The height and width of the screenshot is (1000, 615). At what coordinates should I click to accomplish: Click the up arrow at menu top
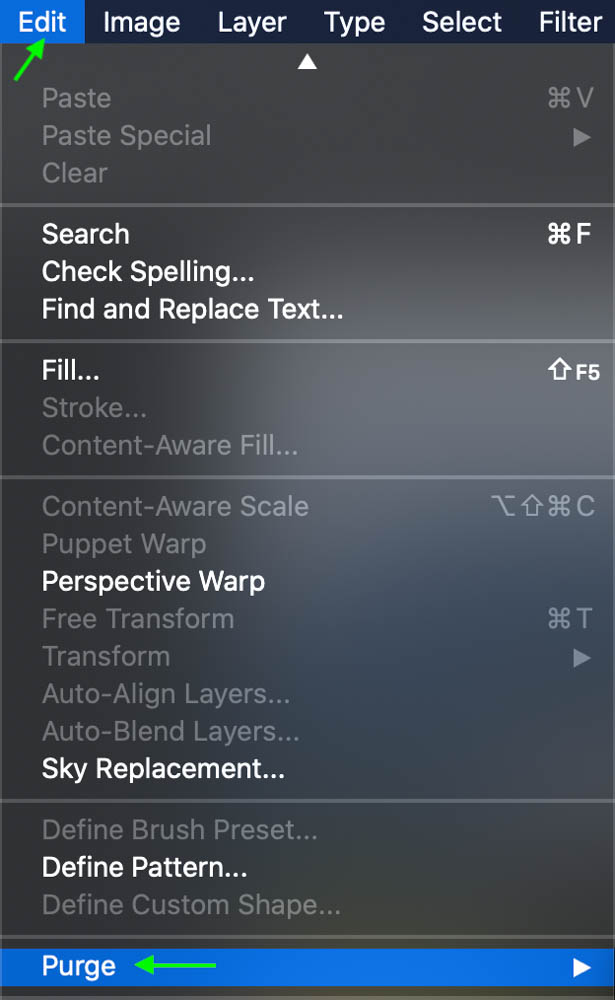coord(308,62)
